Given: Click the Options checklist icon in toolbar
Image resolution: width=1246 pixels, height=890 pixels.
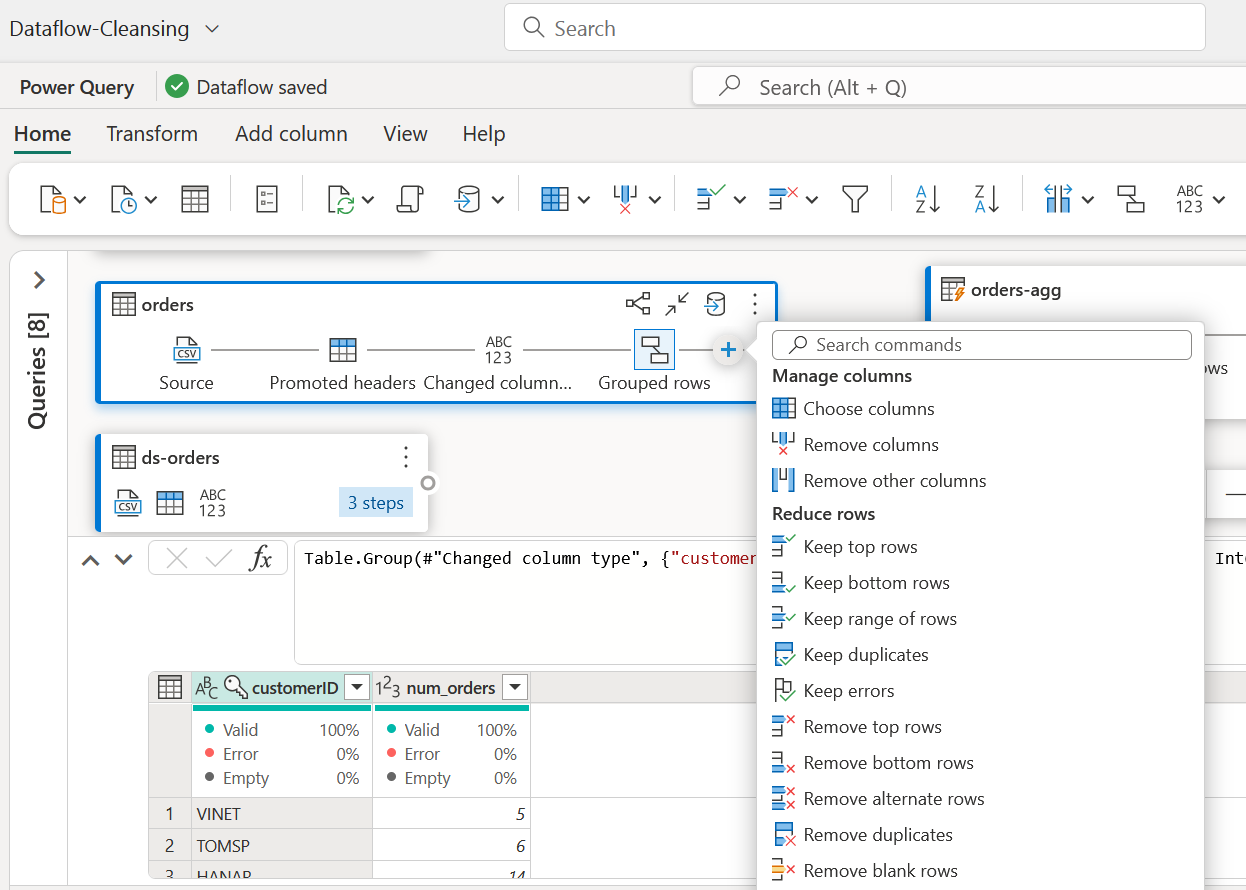Looking at the screenshot, I should [x=267, y=199].
